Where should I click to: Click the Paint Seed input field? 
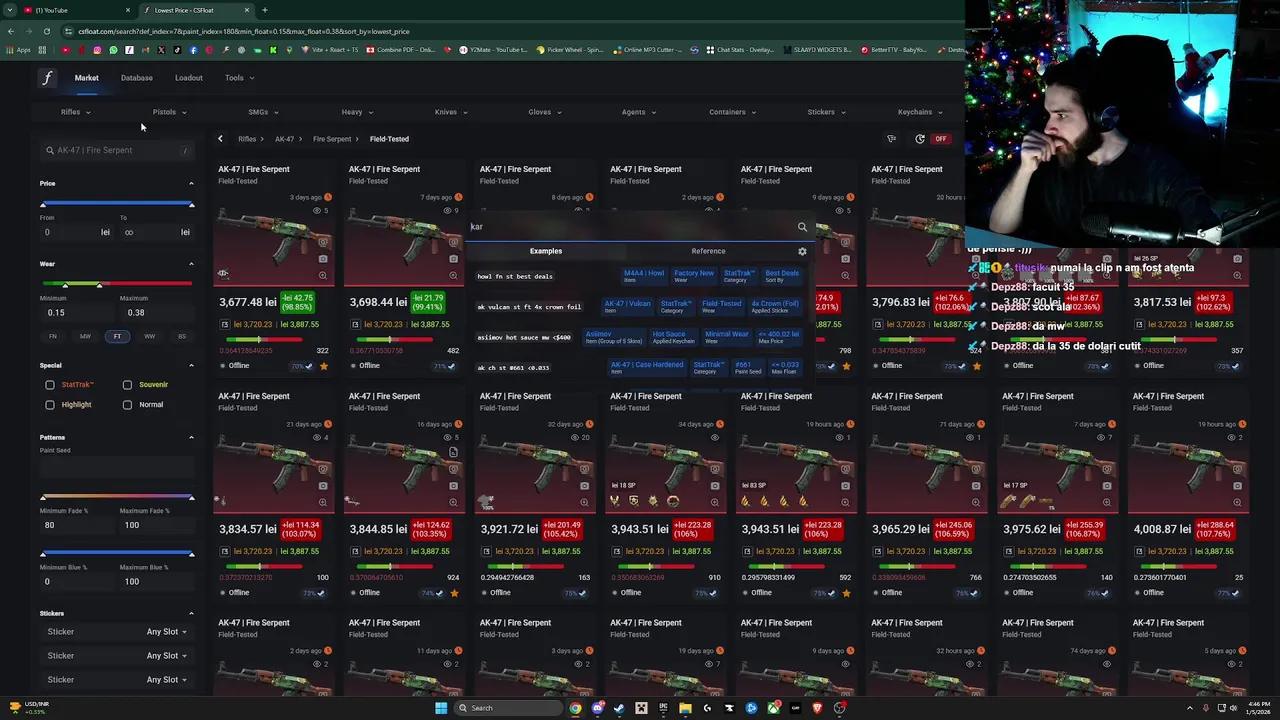(x=116, y=465)
